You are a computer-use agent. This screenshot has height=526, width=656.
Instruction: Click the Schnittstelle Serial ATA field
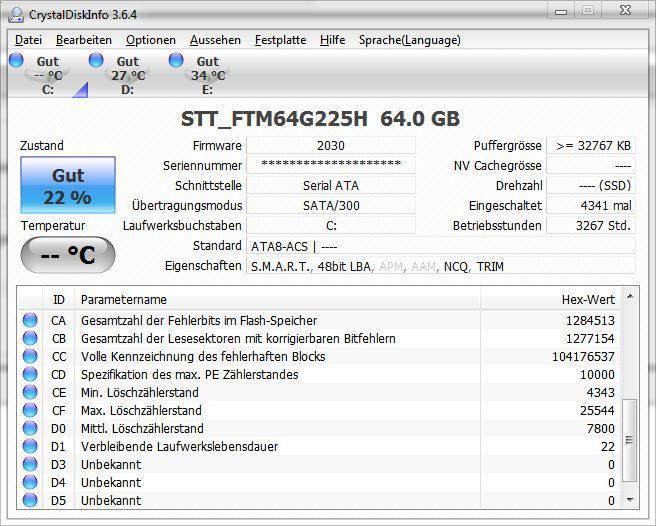pyautogui.click(x=331, y=185)
